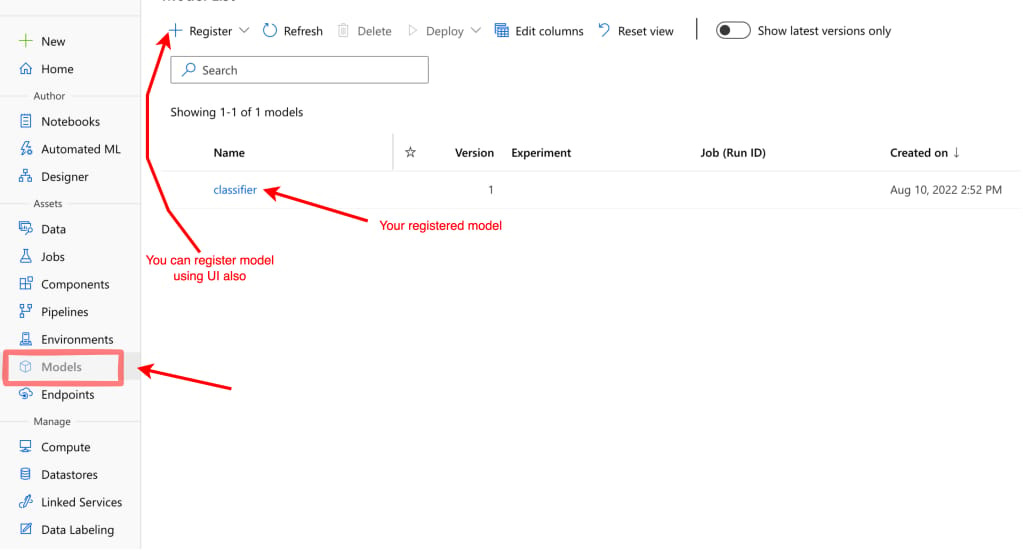The height and width of the screenshot is (551, 1023).
Task: Open Endpoints from the sidebar
Action: coord(68,395)
